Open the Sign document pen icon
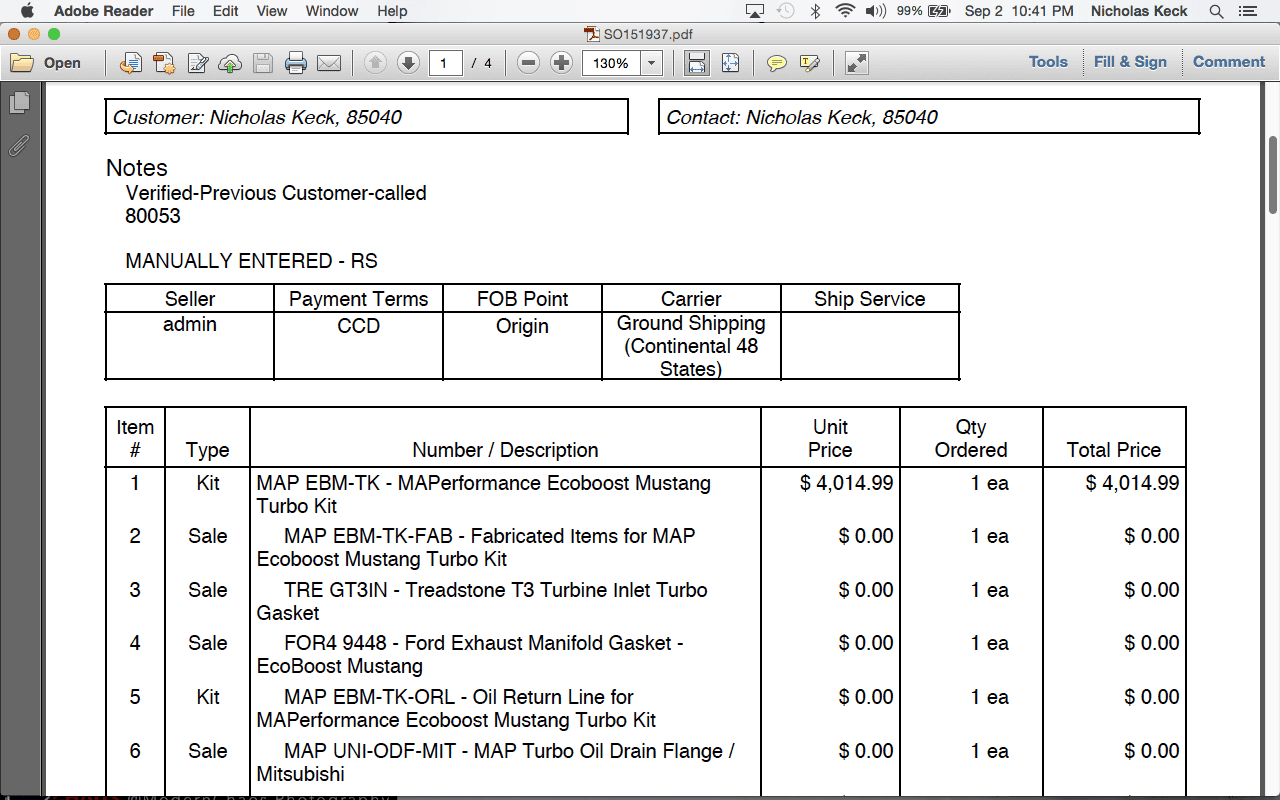The width and height of the screenshot is (1280, 800). [x=198, y=63]
